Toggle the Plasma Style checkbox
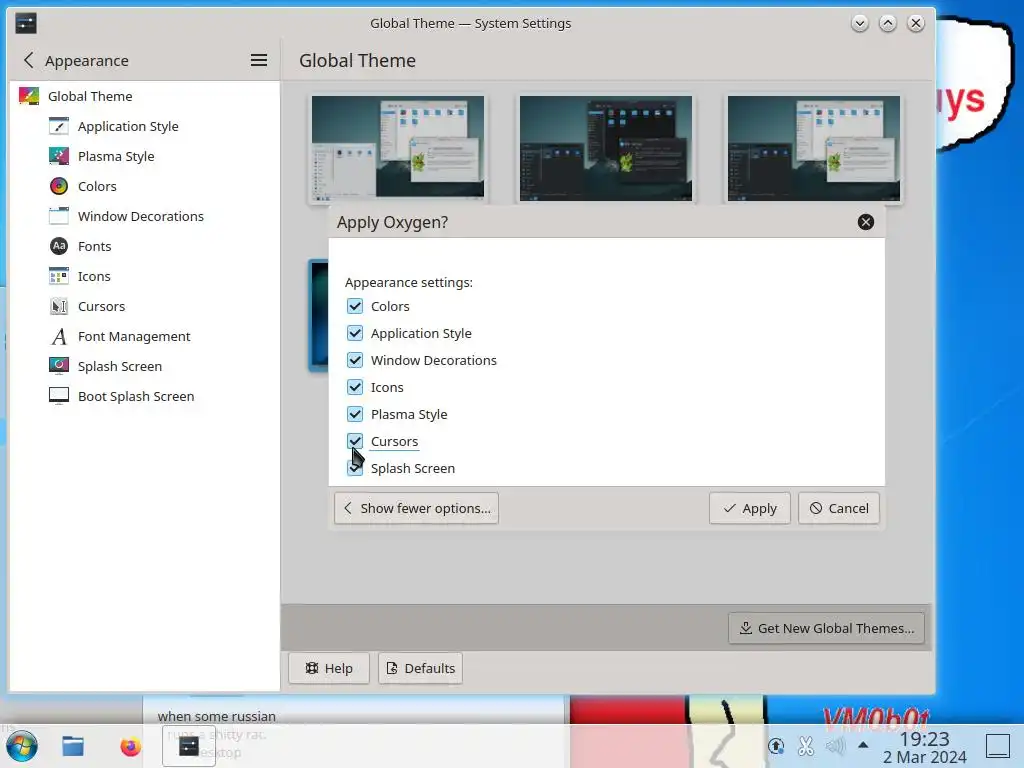1024x768 pixels. (x=355, y=414)
